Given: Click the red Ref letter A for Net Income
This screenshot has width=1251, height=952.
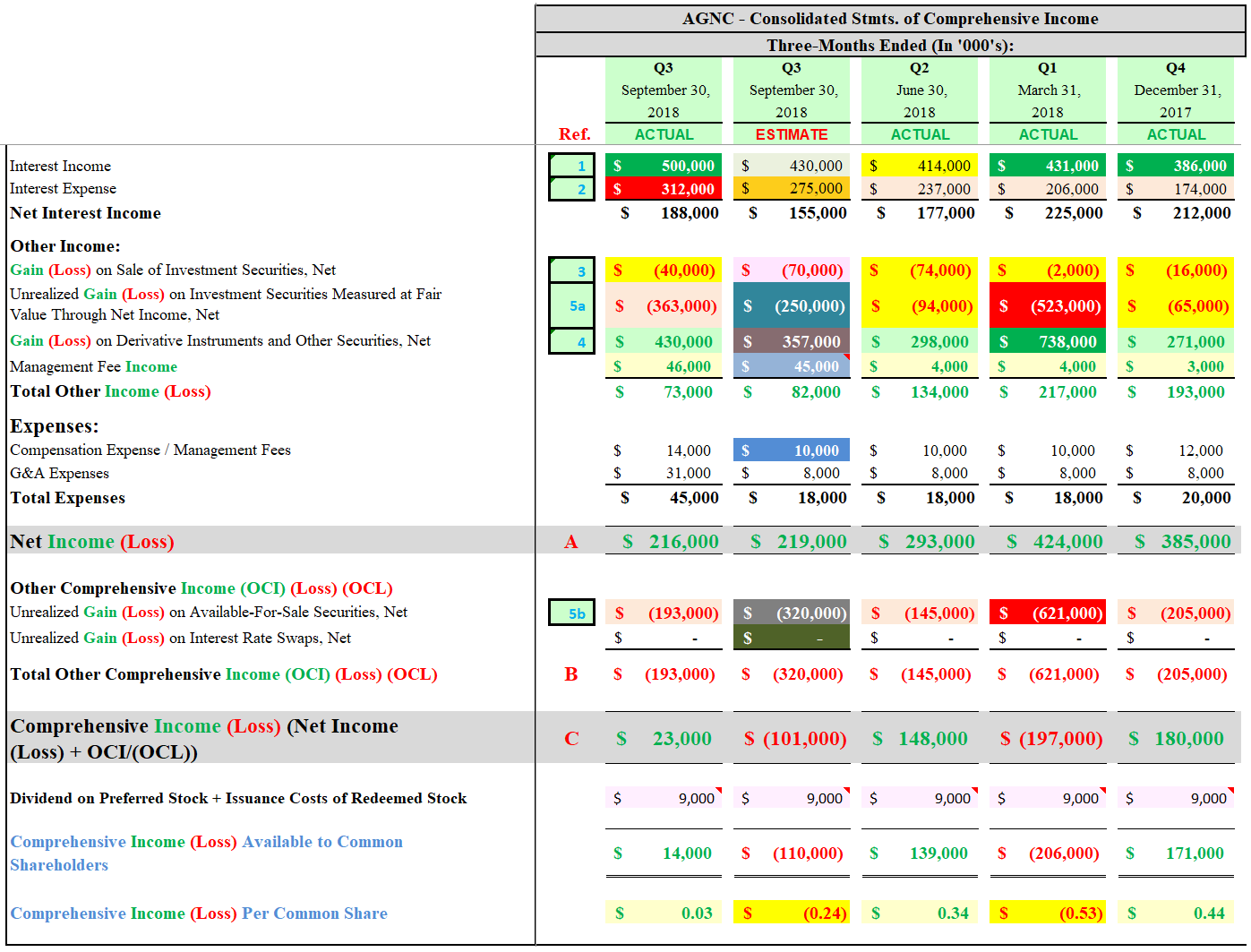Looking at the screenshot, I should click(570, 541).
